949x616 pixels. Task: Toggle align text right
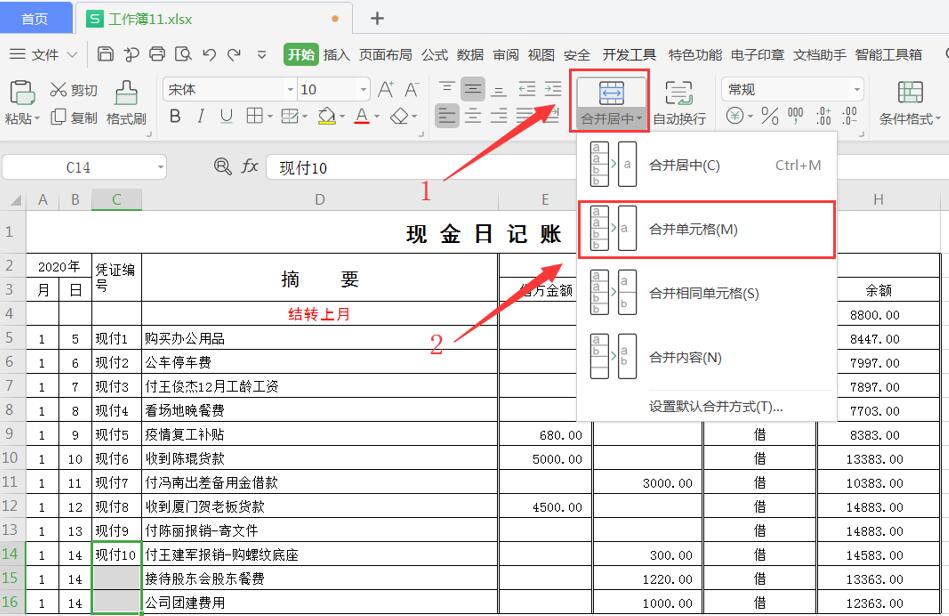pos(499,116)
